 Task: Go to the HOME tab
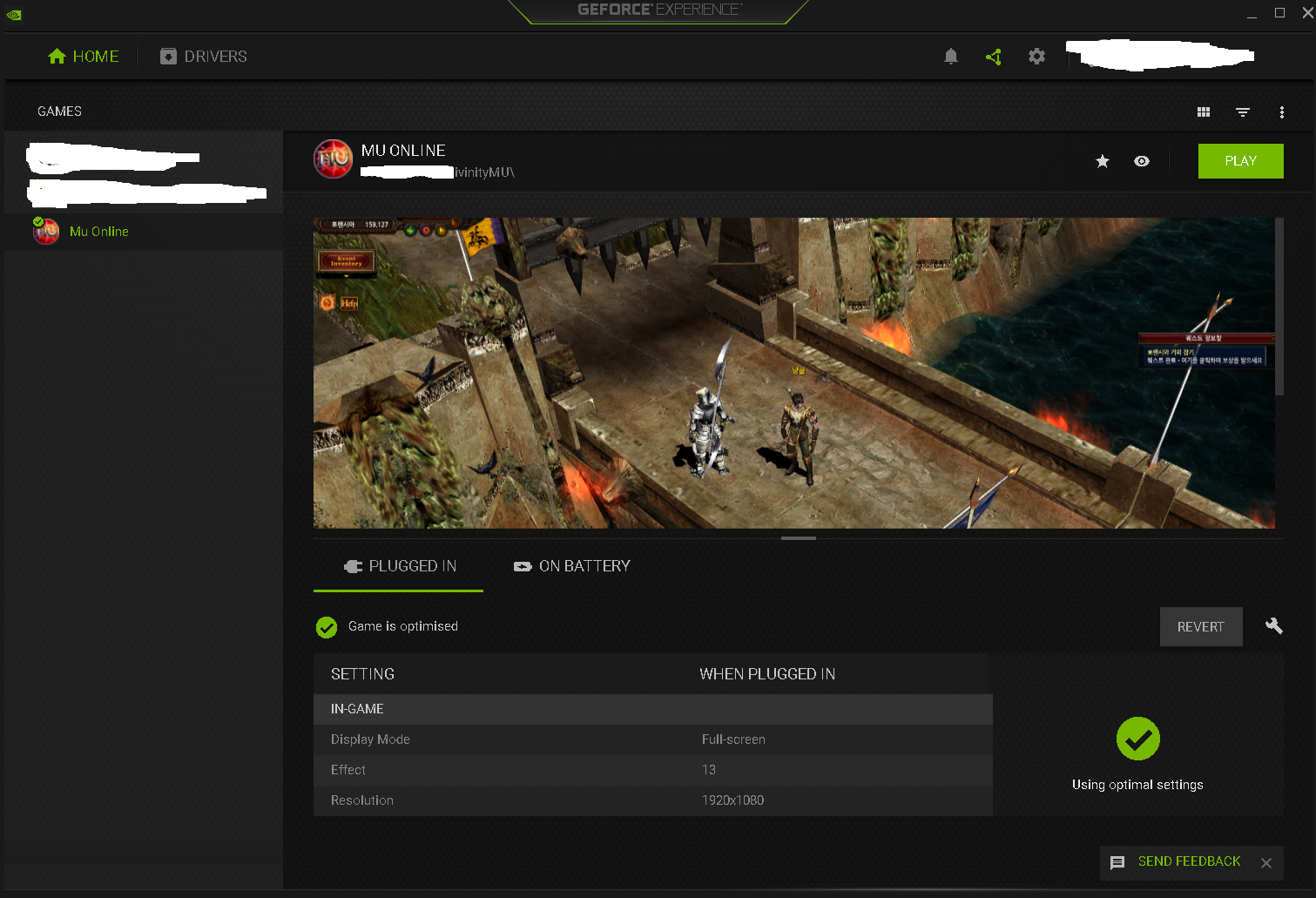pyautogui.click(x=84, y=57)
